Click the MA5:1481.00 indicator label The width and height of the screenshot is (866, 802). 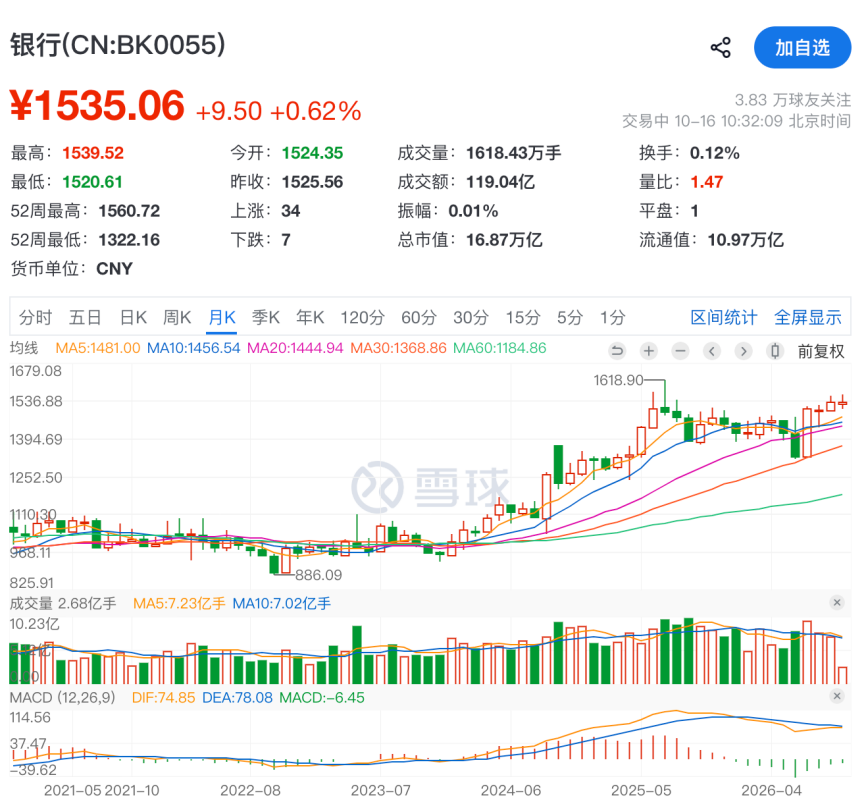click(98, 348)
